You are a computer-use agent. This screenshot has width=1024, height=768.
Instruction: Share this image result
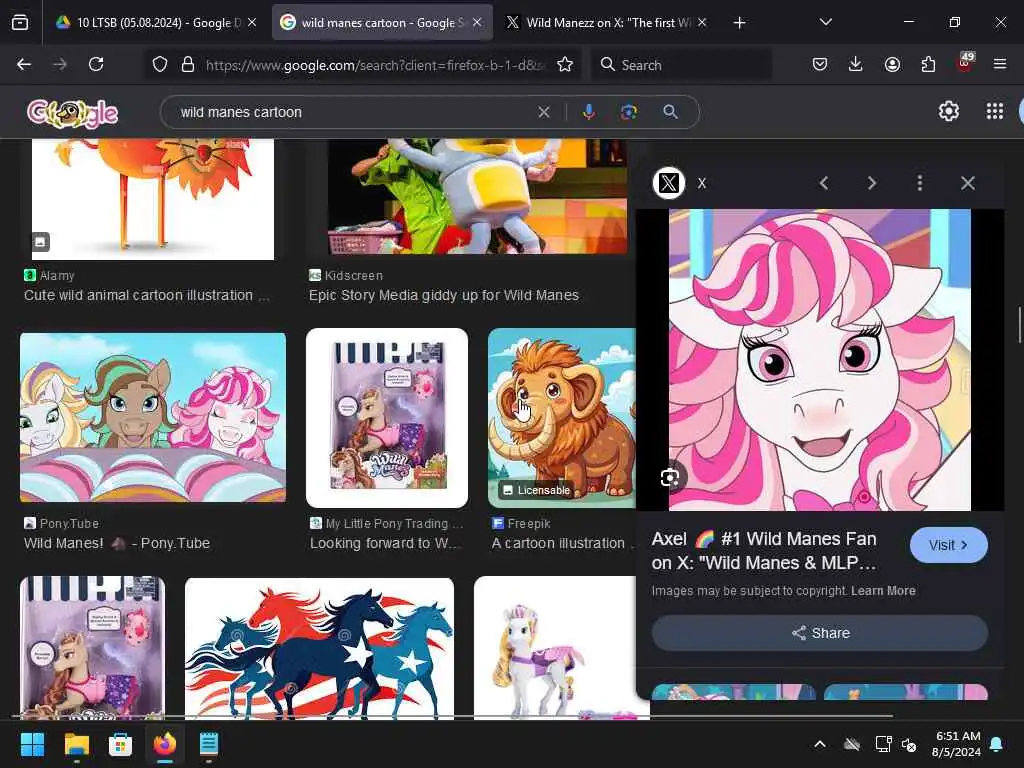point(820,633)
